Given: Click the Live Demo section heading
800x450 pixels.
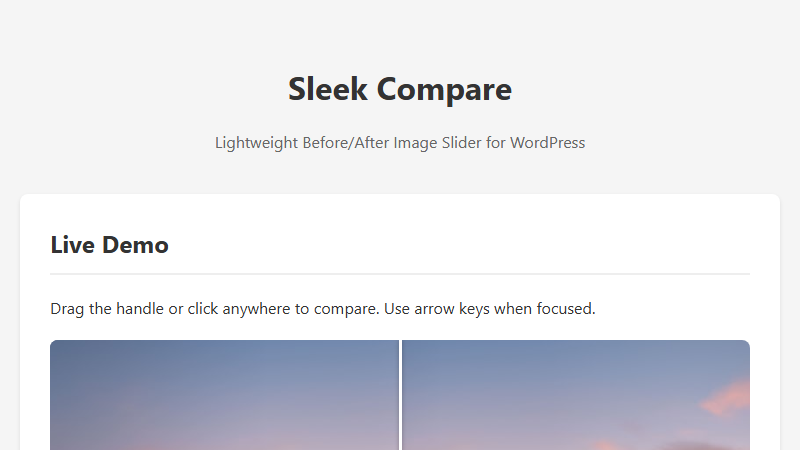Looking at the screenshot, I should click(109, 245).
